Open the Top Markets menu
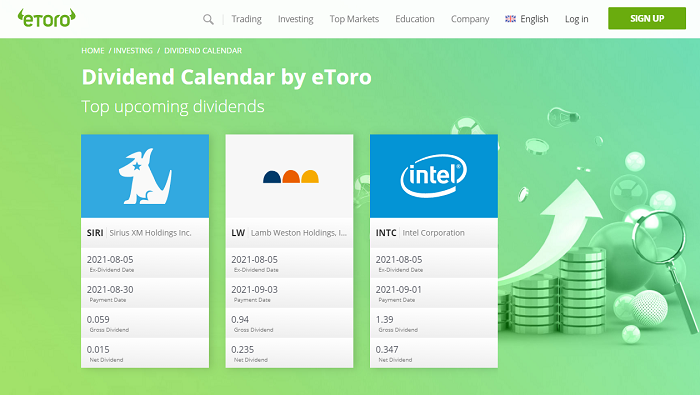The width and height of the screenshot is (700, 395). [x=354, y=19]
